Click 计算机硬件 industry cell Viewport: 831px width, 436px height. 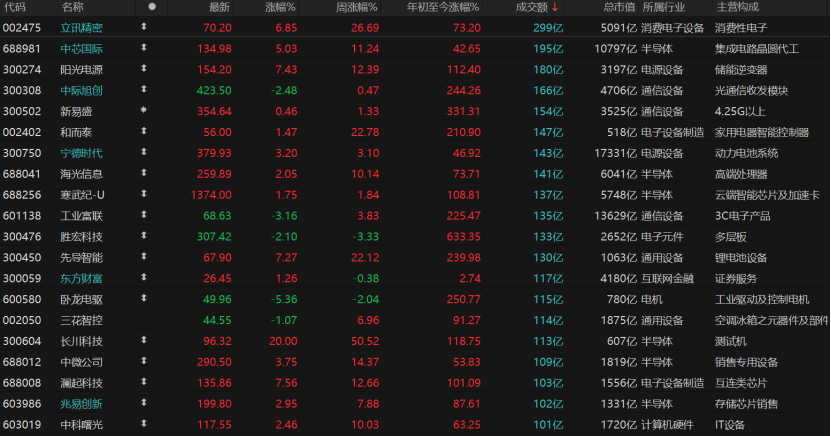click(667, 425)
